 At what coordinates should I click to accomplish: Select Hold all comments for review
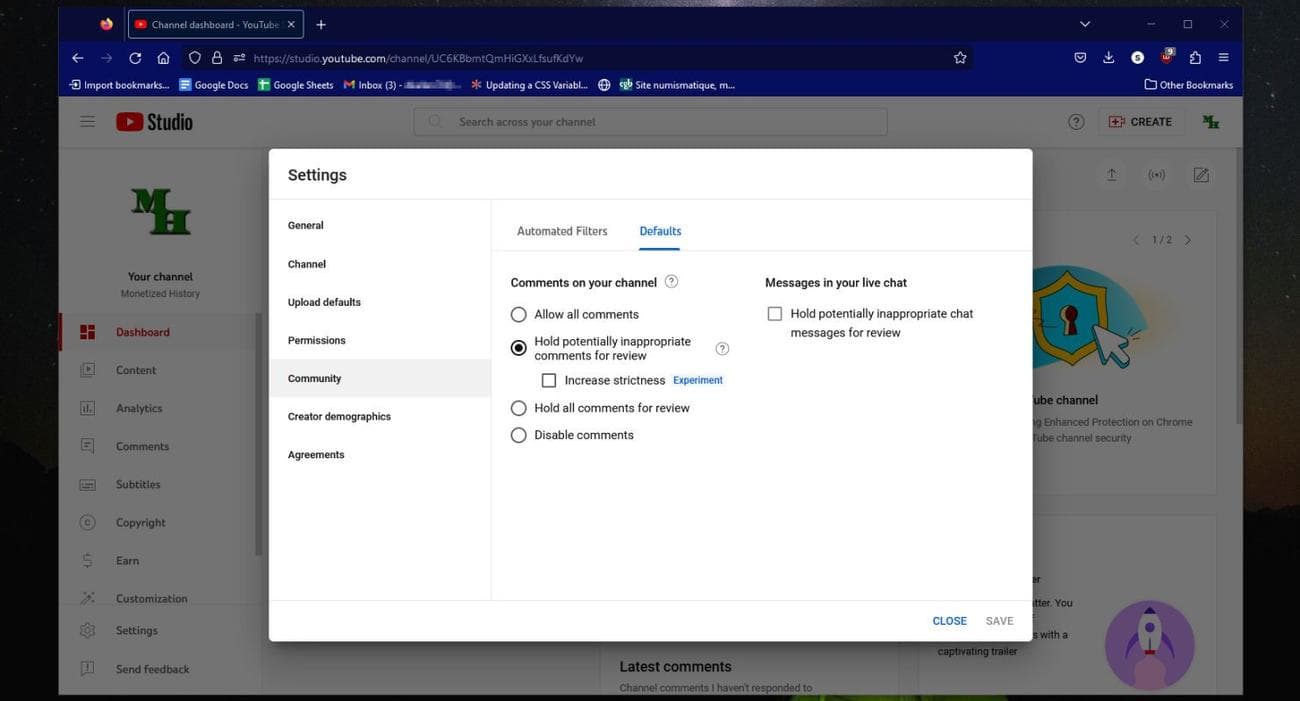(x=518, y=408)
